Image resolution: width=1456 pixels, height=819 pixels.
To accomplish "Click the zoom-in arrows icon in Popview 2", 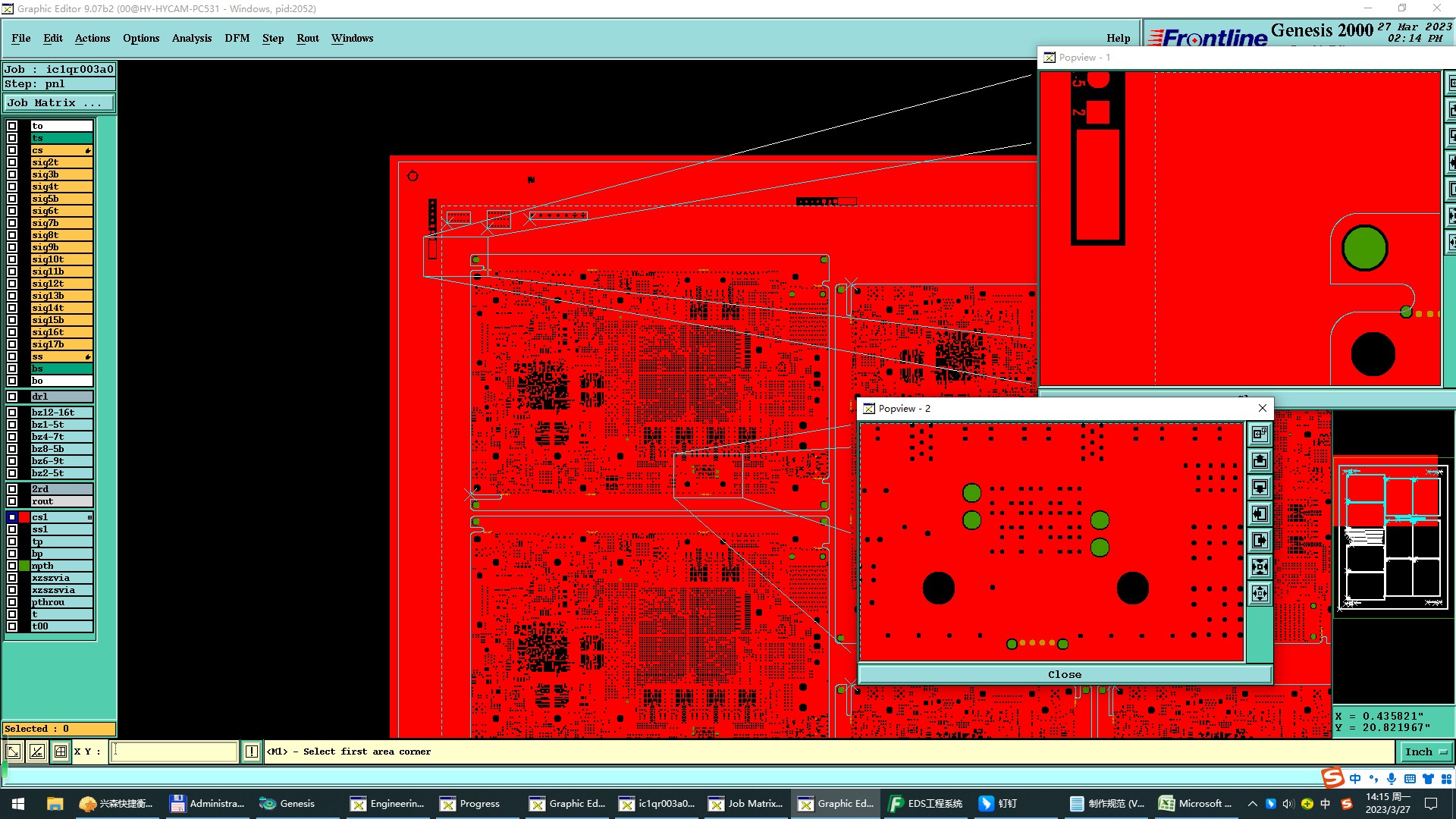I will [x=1260, y=566].
